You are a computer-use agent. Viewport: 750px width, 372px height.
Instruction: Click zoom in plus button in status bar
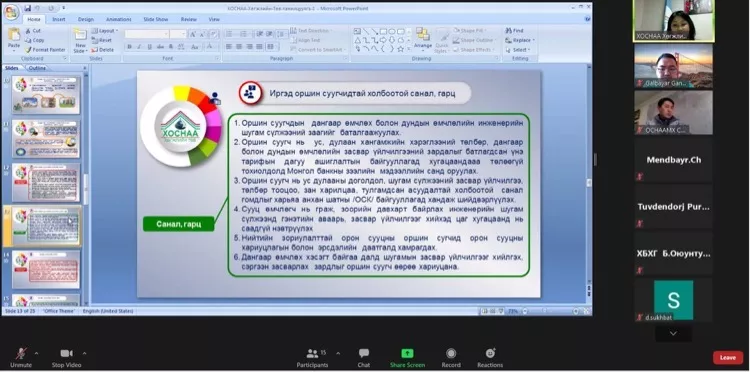575,311
